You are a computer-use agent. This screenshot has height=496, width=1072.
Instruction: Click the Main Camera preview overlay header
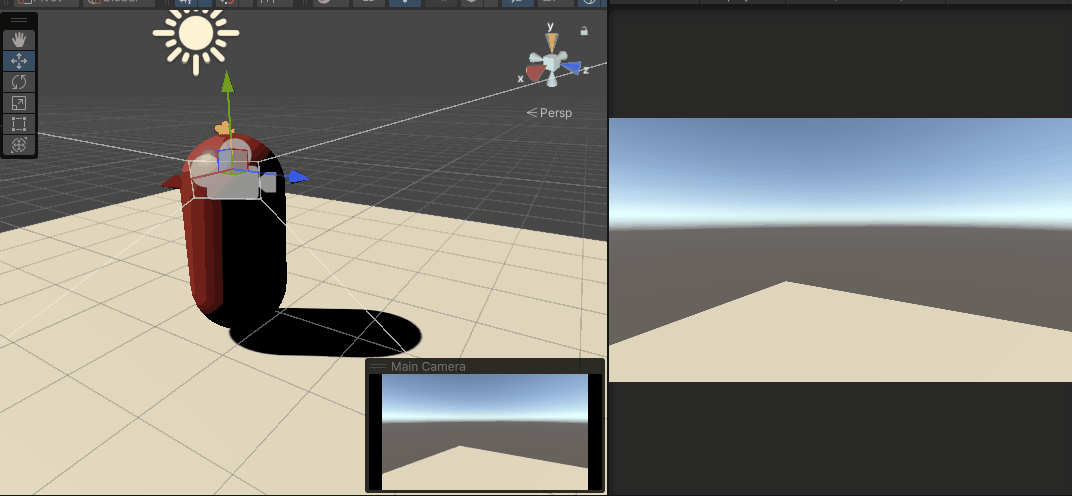coord(485,366)
